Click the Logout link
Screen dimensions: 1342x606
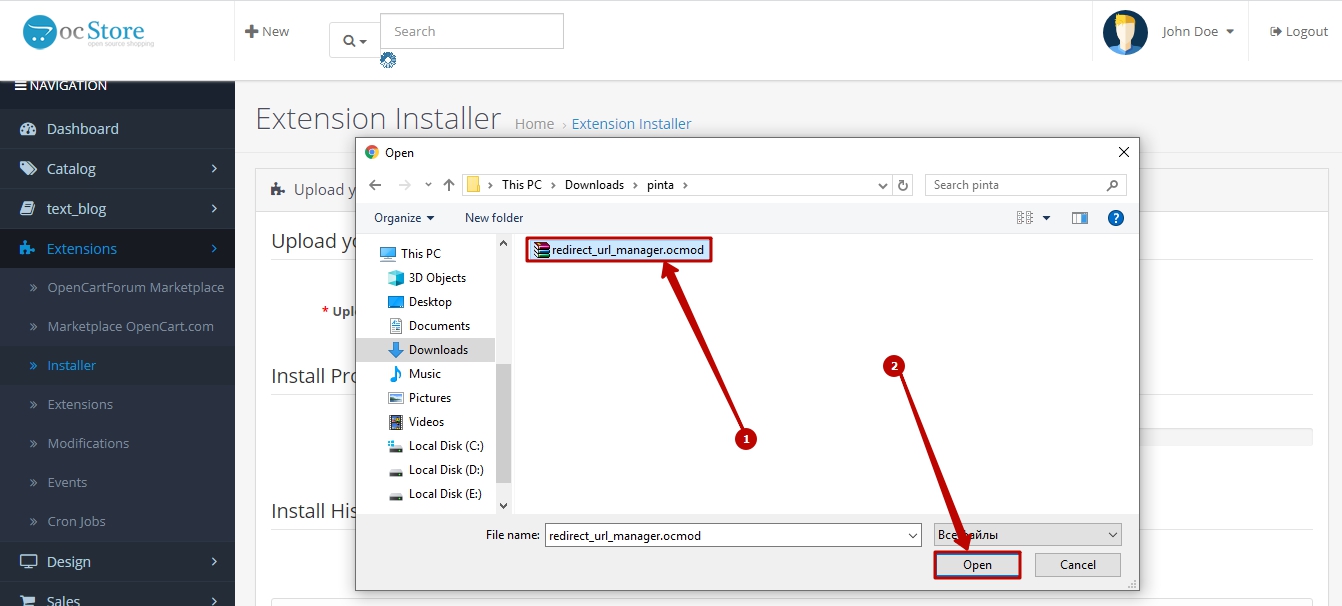[1299, 31]
